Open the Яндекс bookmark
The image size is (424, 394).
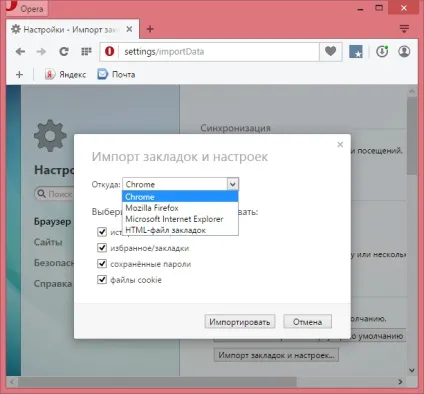[x=65, y=74]
